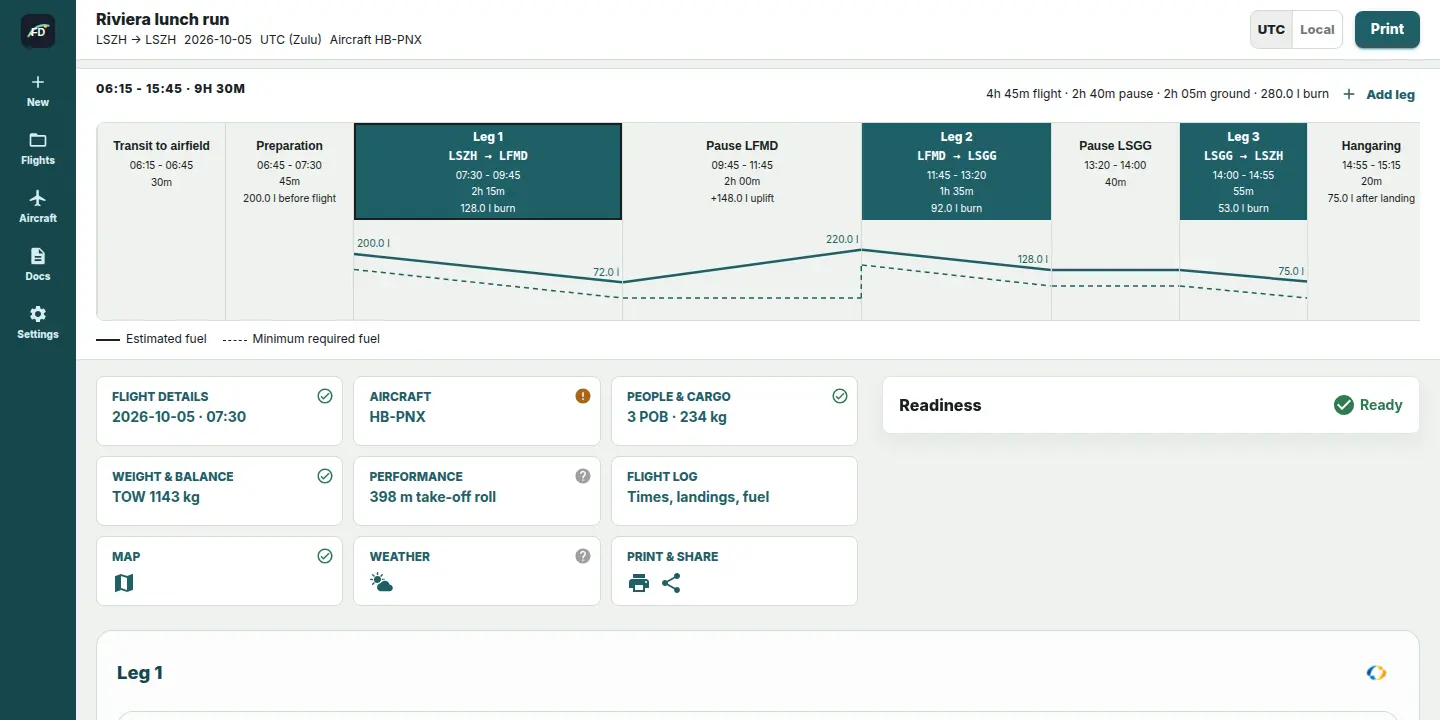Click the Weather sun-cloud icon
Screen dimensions: 1440x720
coord(381,583)
